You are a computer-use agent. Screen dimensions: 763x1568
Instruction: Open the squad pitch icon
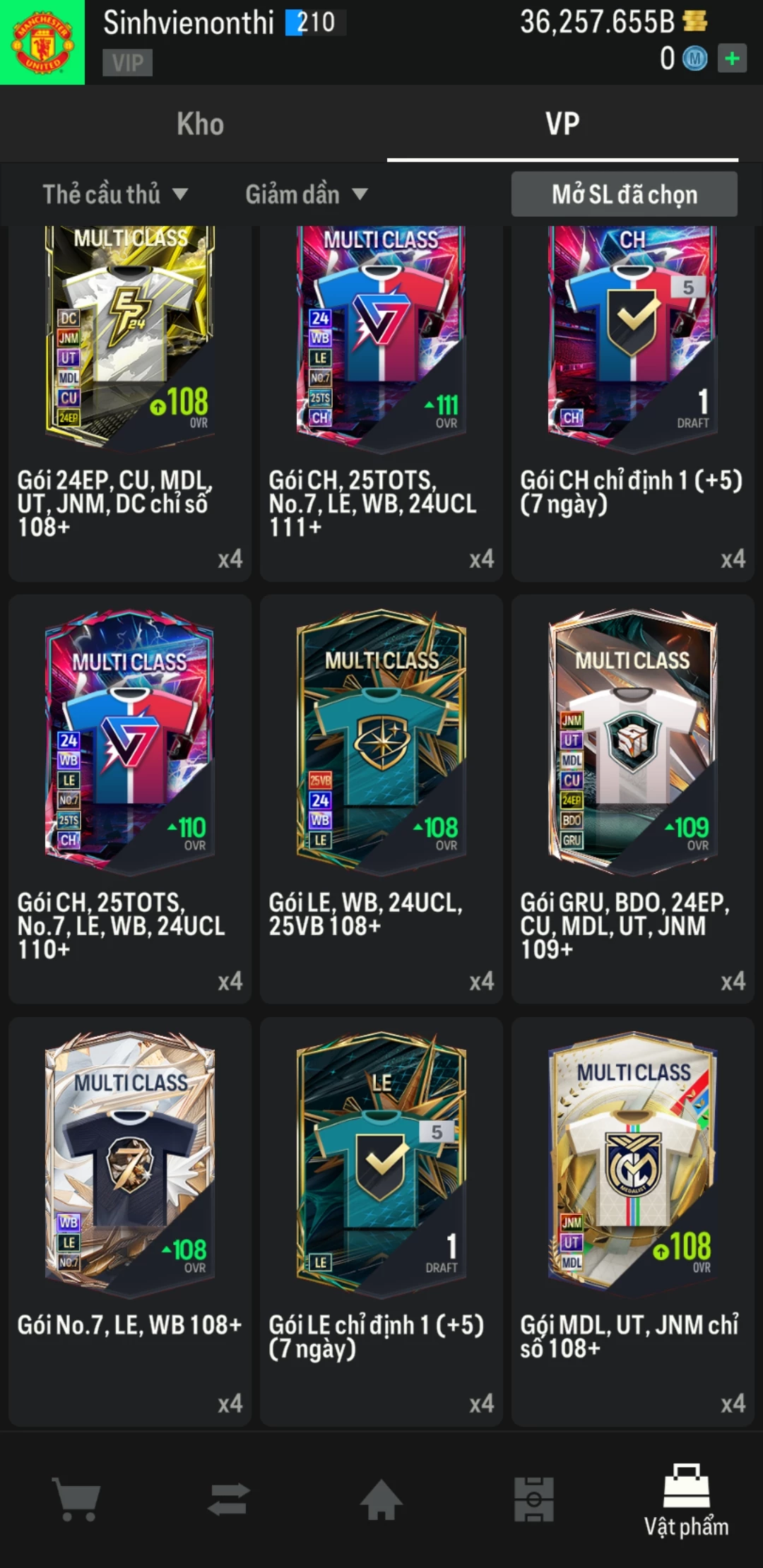tap(533, 1499)
